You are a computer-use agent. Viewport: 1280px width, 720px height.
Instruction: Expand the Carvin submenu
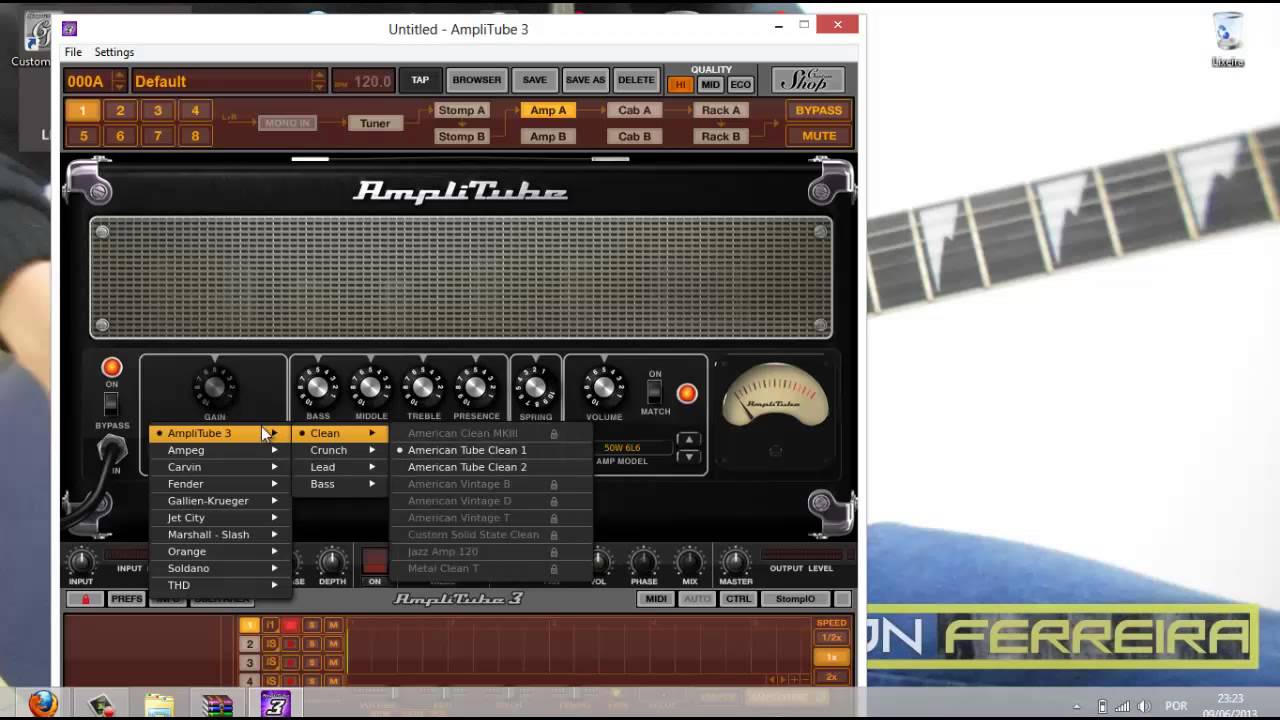(220, 467)
